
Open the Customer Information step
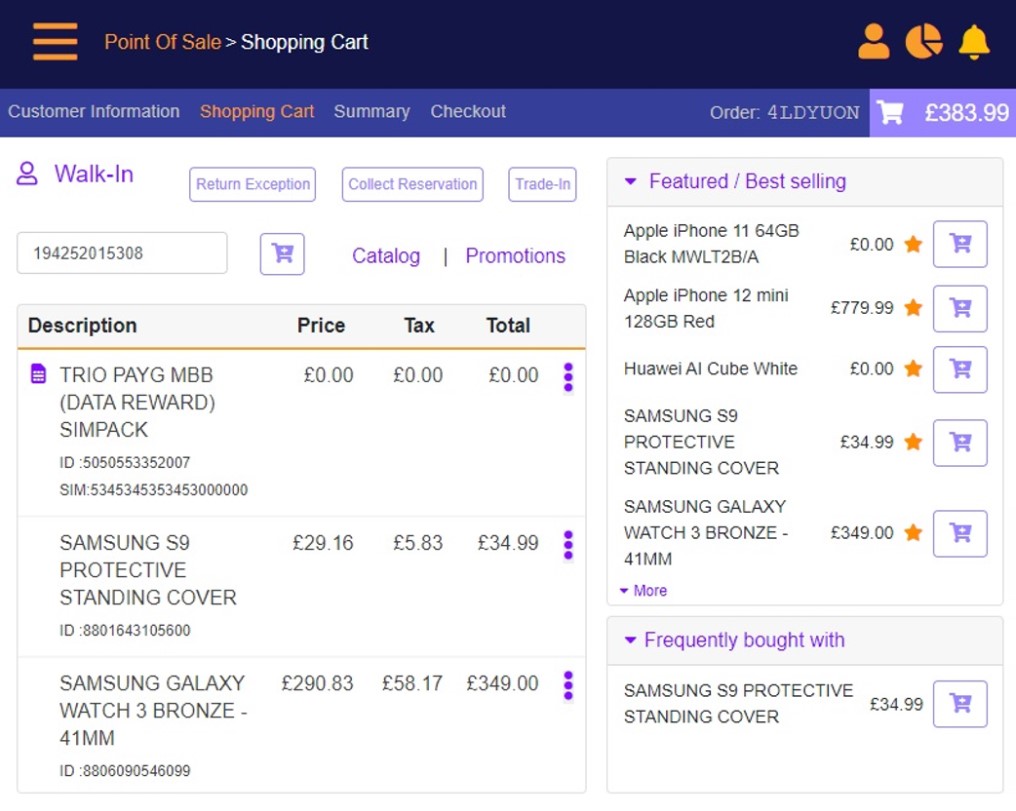(x=94, y=112)
